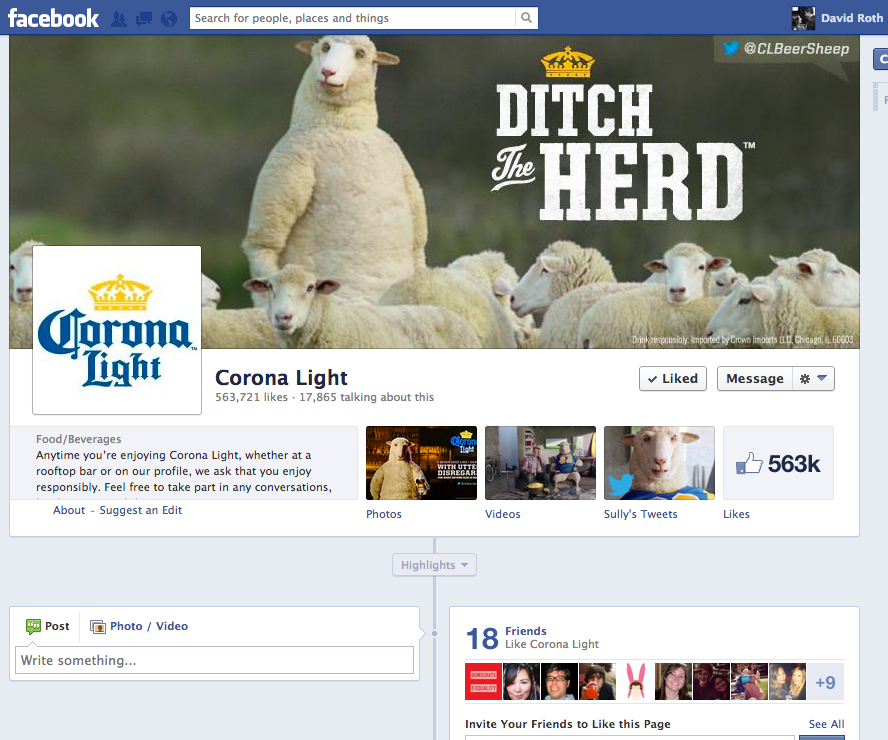Viewport: 888px width, 740px height.
Task: Expand the Highlights dropdown
Action: tap(434, 565)
